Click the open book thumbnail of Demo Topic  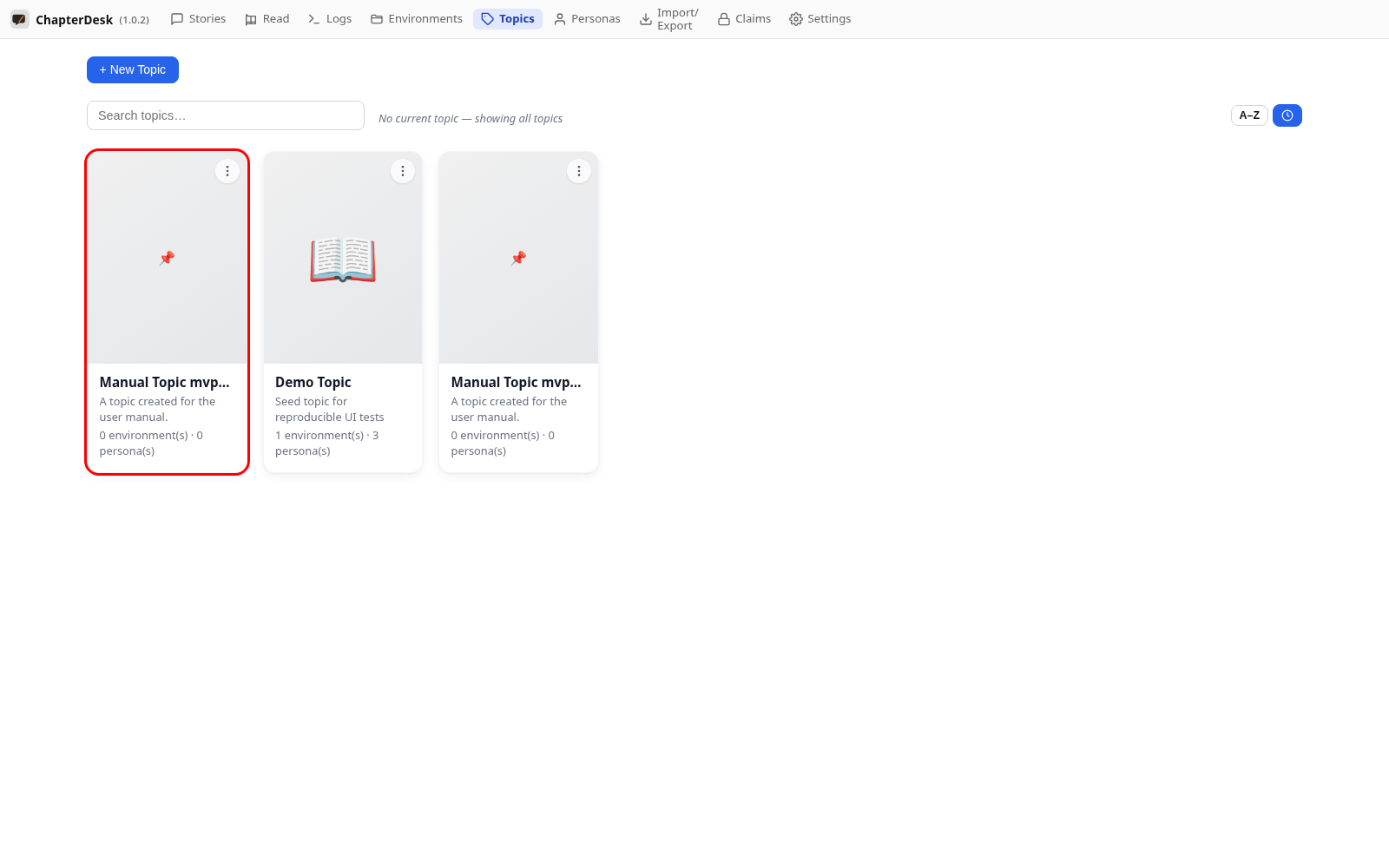coord(343,260)
